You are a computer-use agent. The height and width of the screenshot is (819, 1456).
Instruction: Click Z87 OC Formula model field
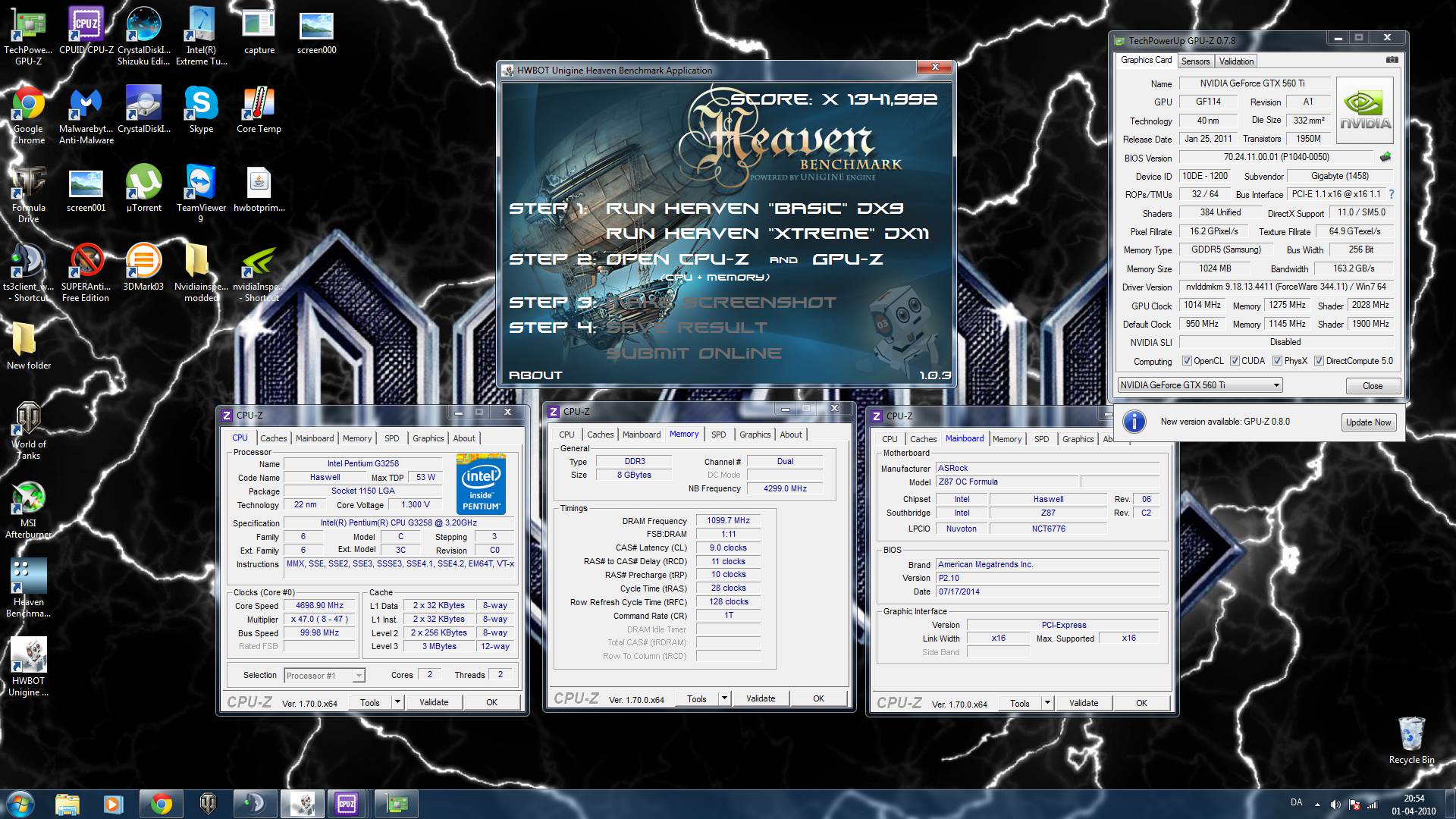(1006, 482)
